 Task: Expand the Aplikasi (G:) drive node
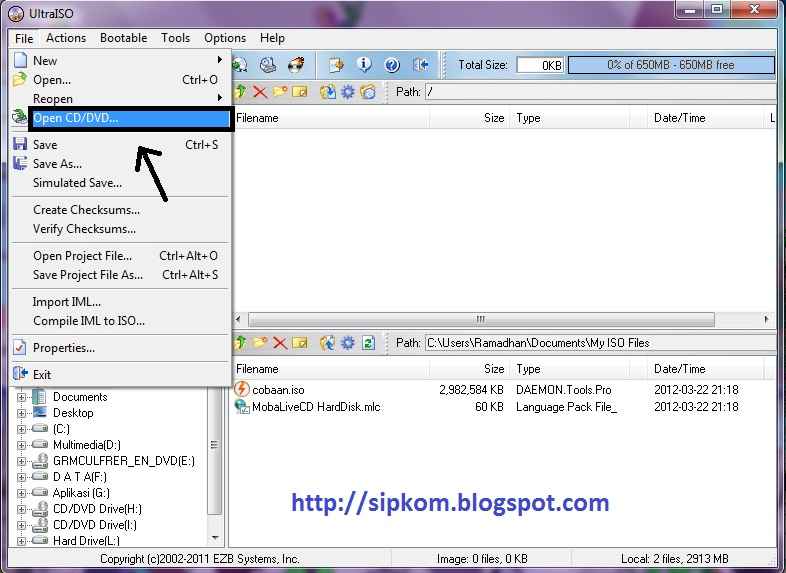(x=21, y=493)
